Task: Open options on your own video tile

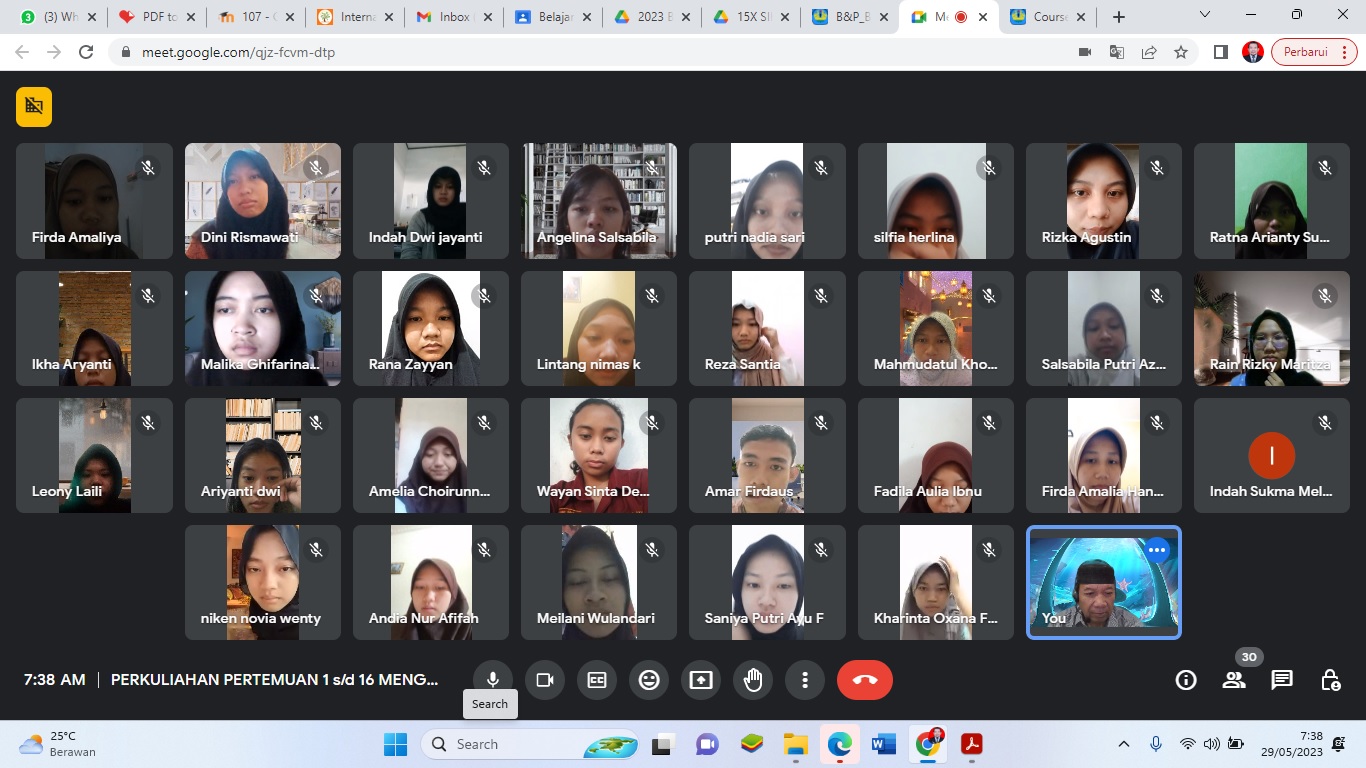Action: (x=1157, y=550)
